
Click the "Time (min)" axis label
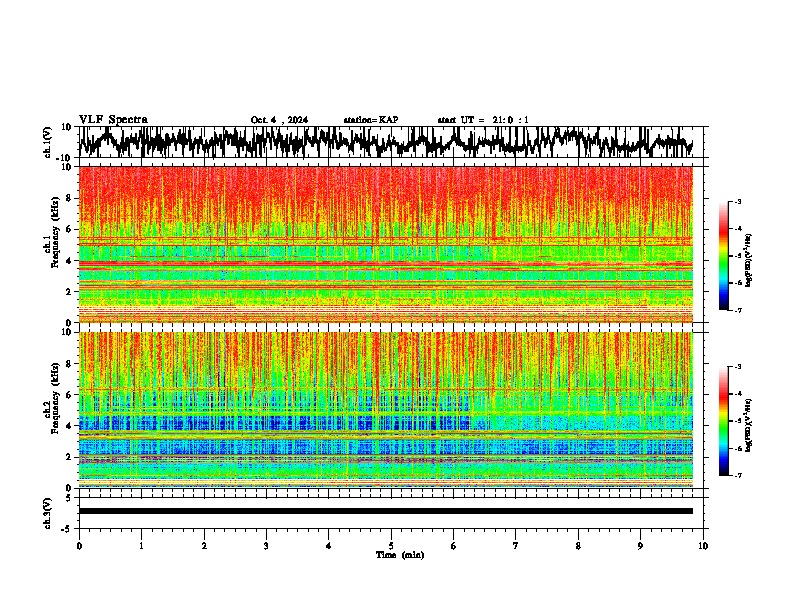400,555
